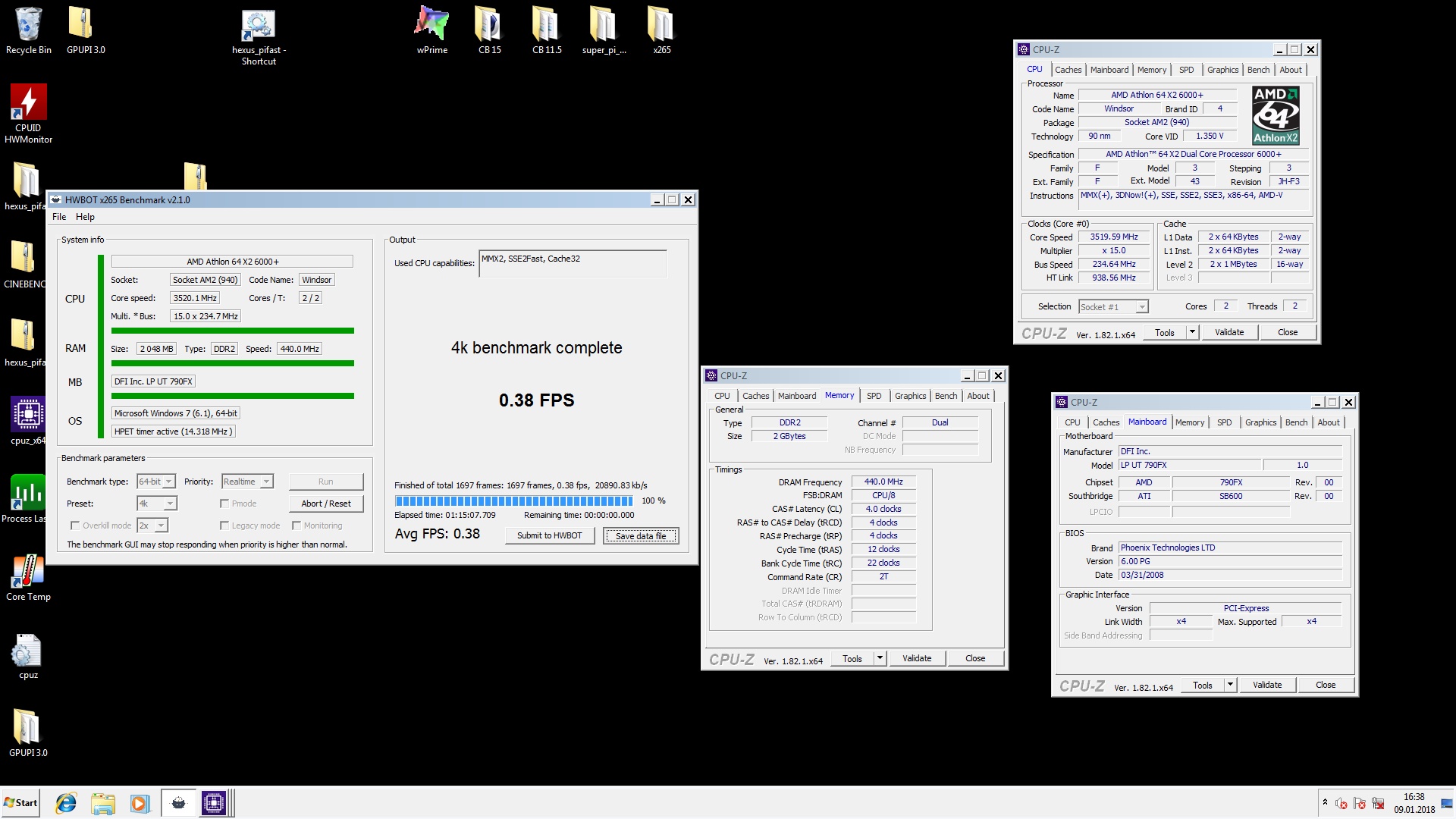This screenshot has width=1456, height=819.
Task: Open the CB 11.5 folder
Action: click(x=547, y=30)
